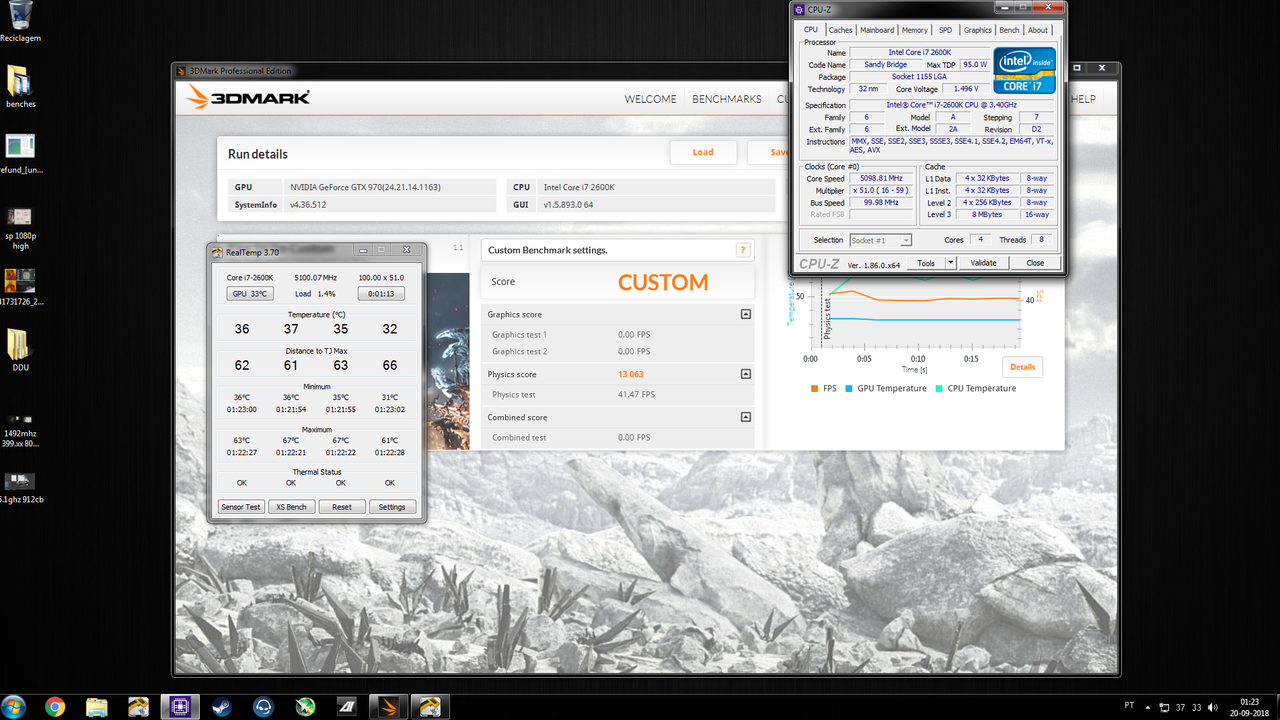This screenshot has height=720, width=1280.
Task: Click the Load button in Run details
Action: point(703,152)
